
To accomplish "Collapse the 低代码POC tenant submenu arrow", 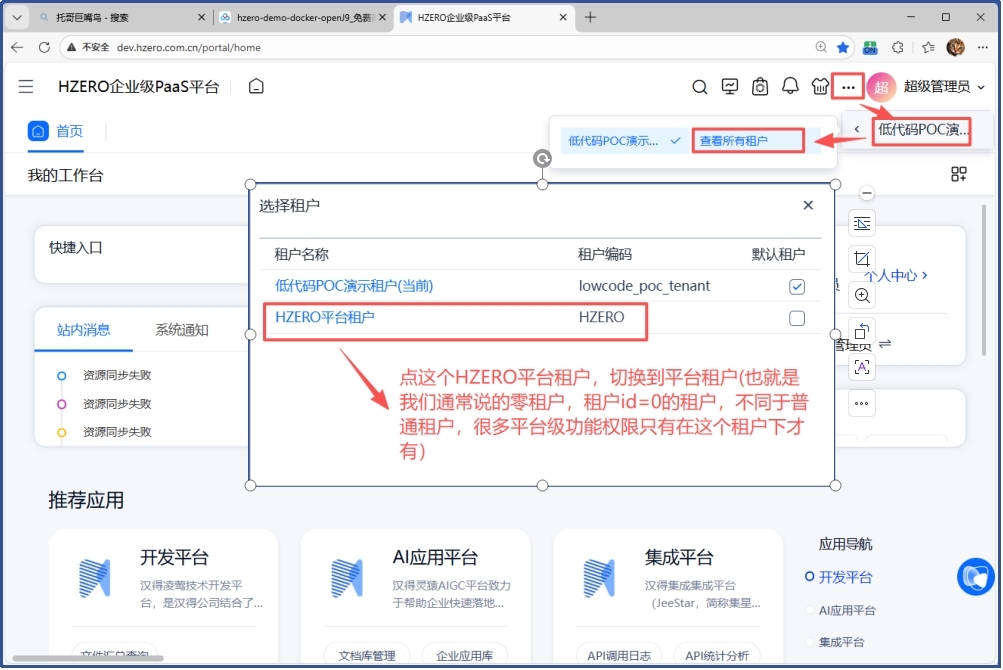I will 857,129.
